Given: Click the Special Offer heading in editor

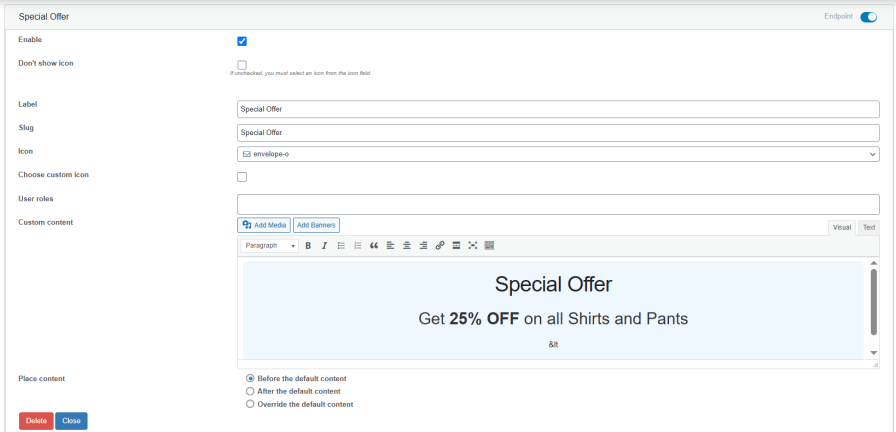Looking at the screenshot, I should [553, 285].
